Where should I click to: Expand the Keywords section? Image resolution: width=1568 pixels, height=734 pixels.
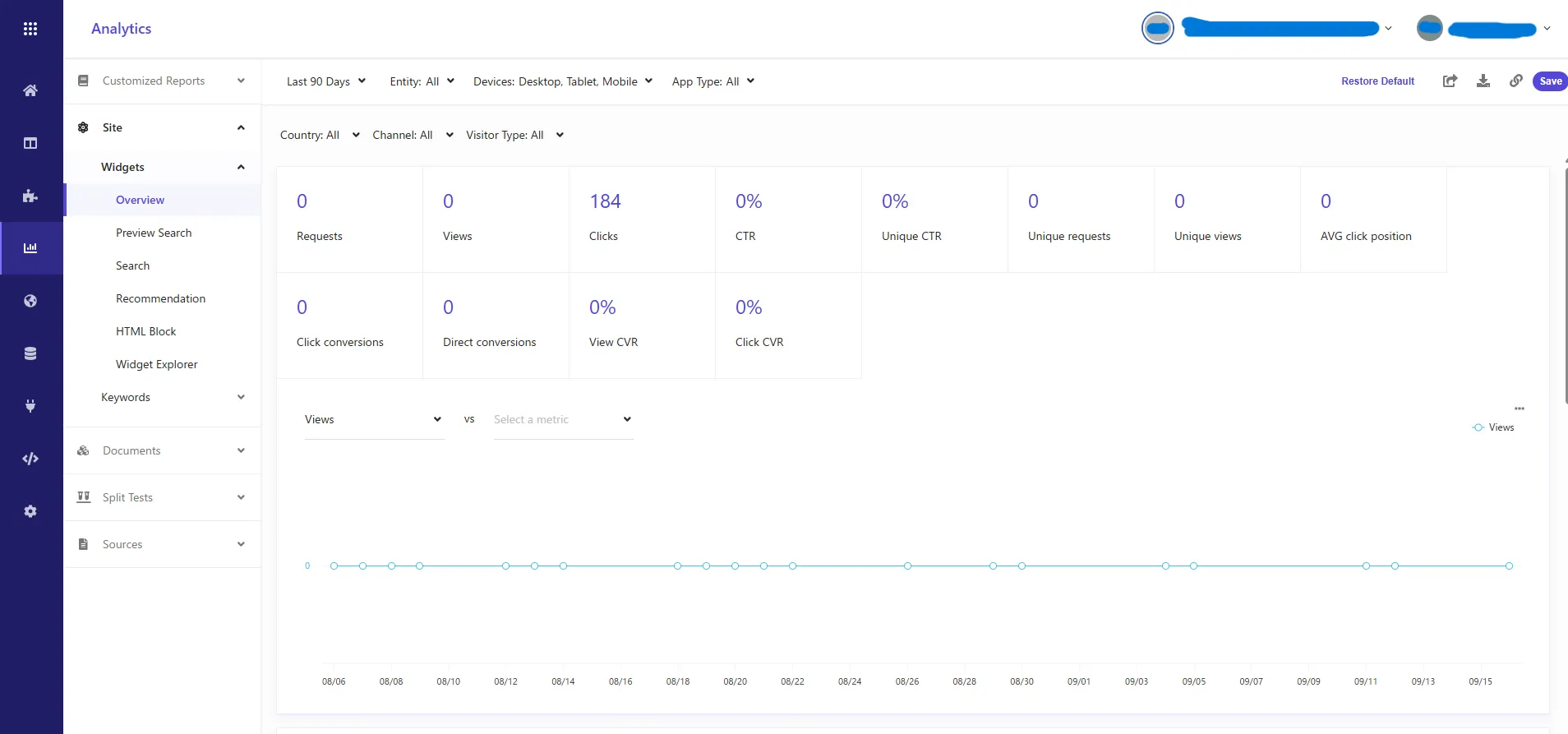click(171, 397)
